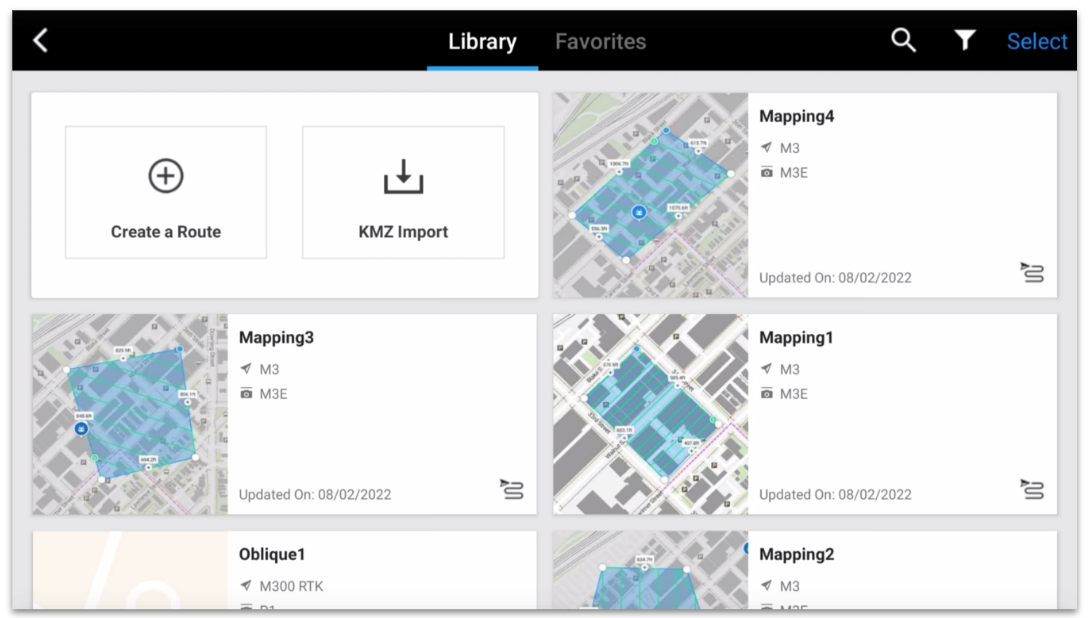Image resolution: width=1090 pixels, height=618 pixels.
Task: Click the KMZ Import download icon
Action: click(x=403, y=177)
